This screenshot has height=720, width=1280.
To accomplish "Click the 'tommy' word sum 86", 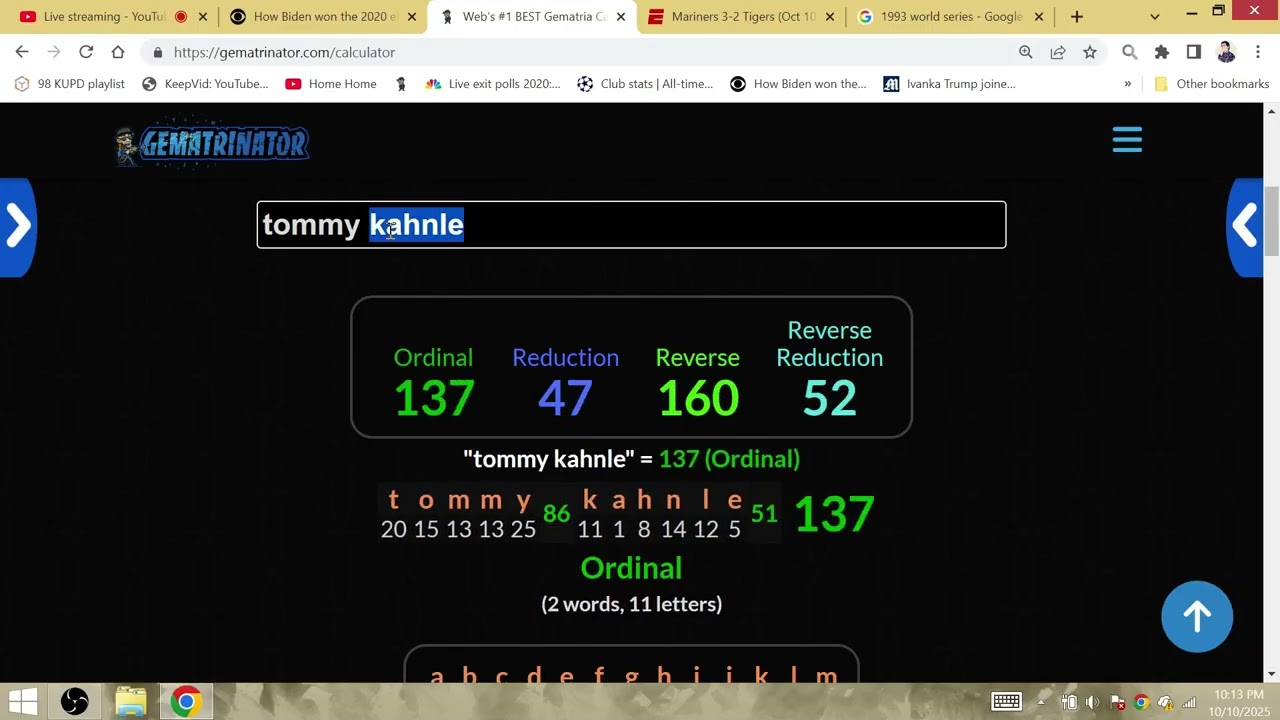I will point(556,514).
